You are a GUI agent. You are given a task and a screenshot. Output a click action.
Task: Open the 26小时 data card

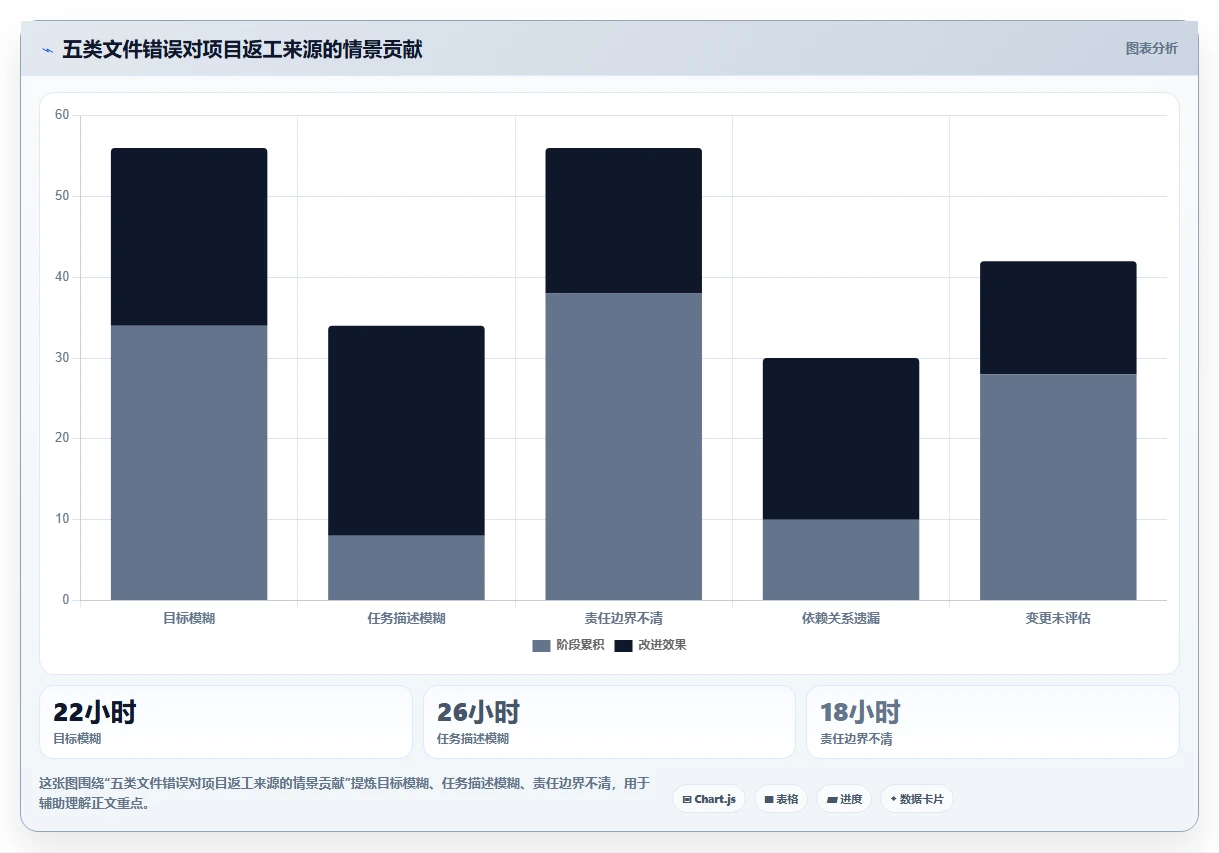coord(609,722)
